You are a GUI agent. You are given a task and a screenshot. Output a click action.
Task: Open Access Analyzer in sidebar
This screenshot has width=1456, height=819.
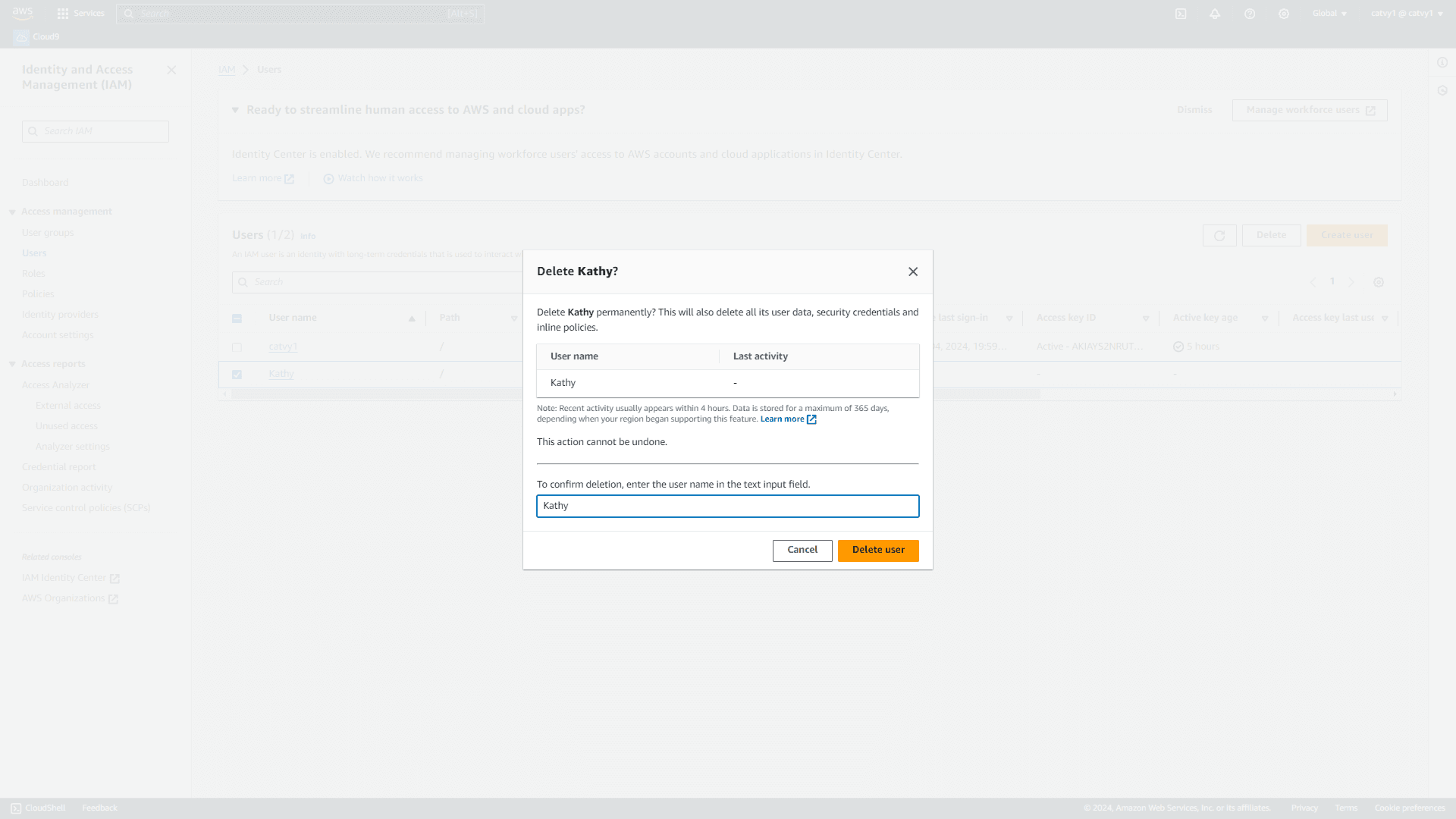click(55, 385)
